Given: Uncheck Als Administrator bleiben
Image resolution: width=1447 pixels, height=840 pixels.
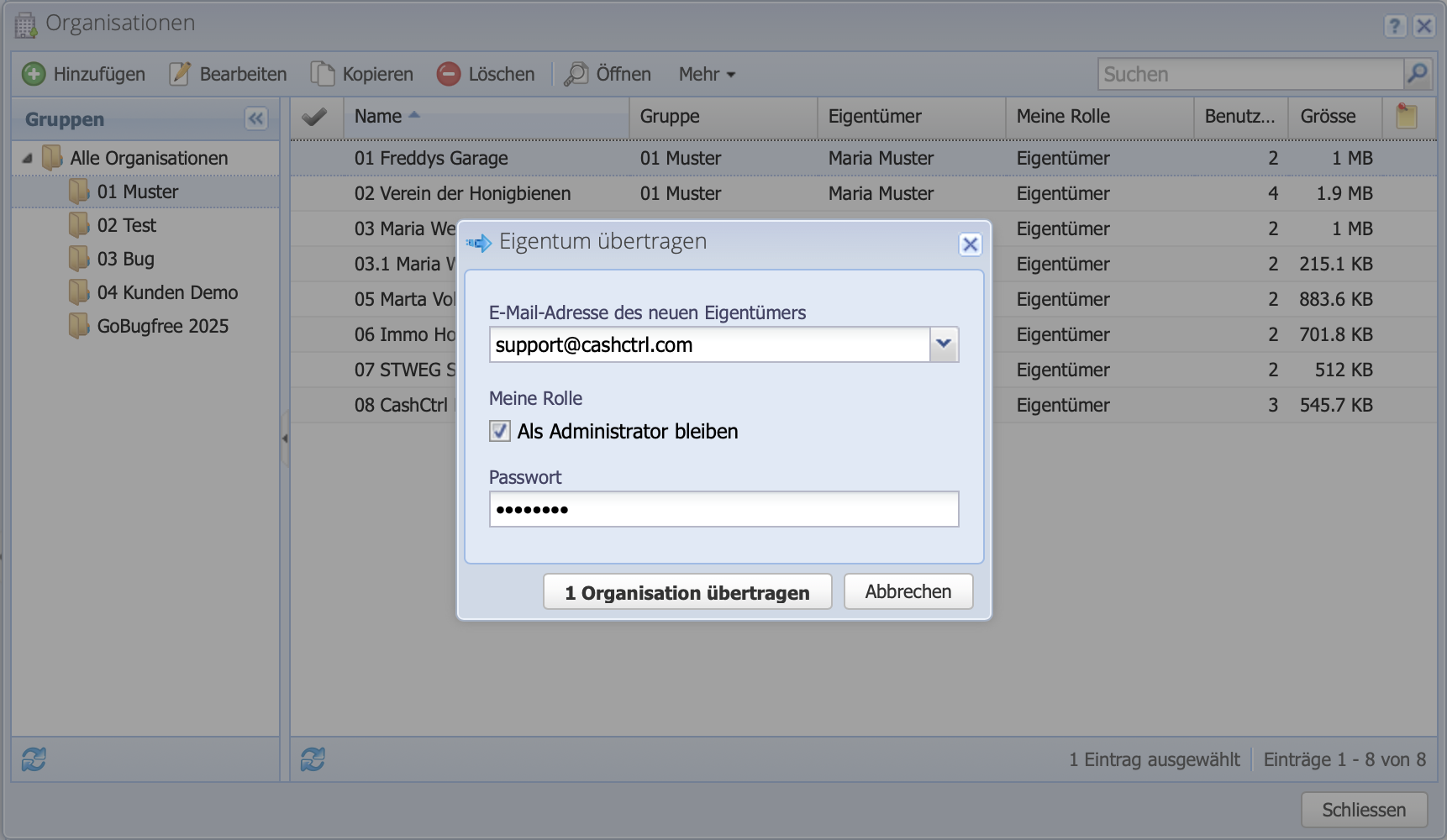Looking at the screenshot, I should pyautogui.click(x=500, y=432).
